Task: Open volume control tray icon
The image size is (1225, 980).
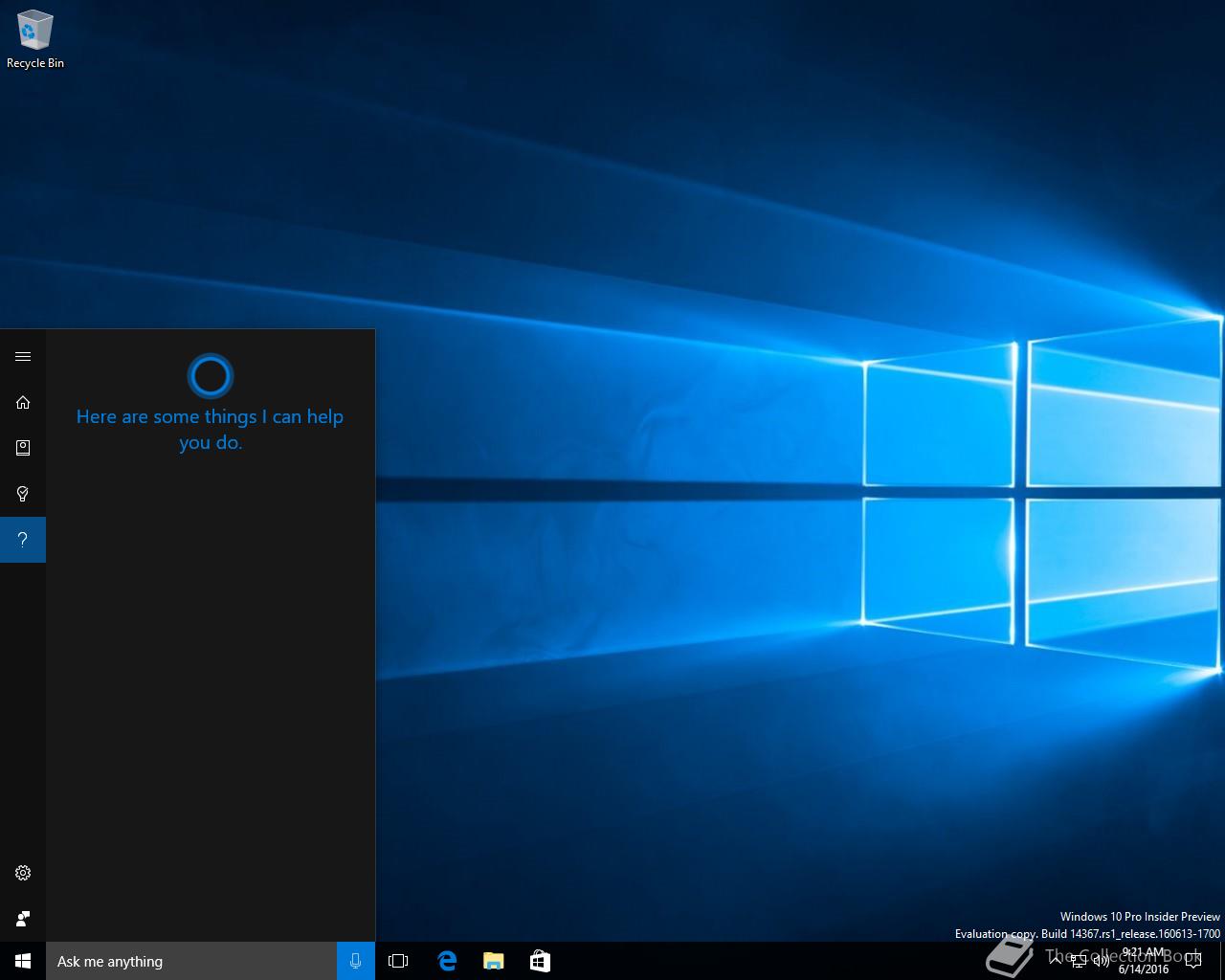Action: pos(1102,961)
